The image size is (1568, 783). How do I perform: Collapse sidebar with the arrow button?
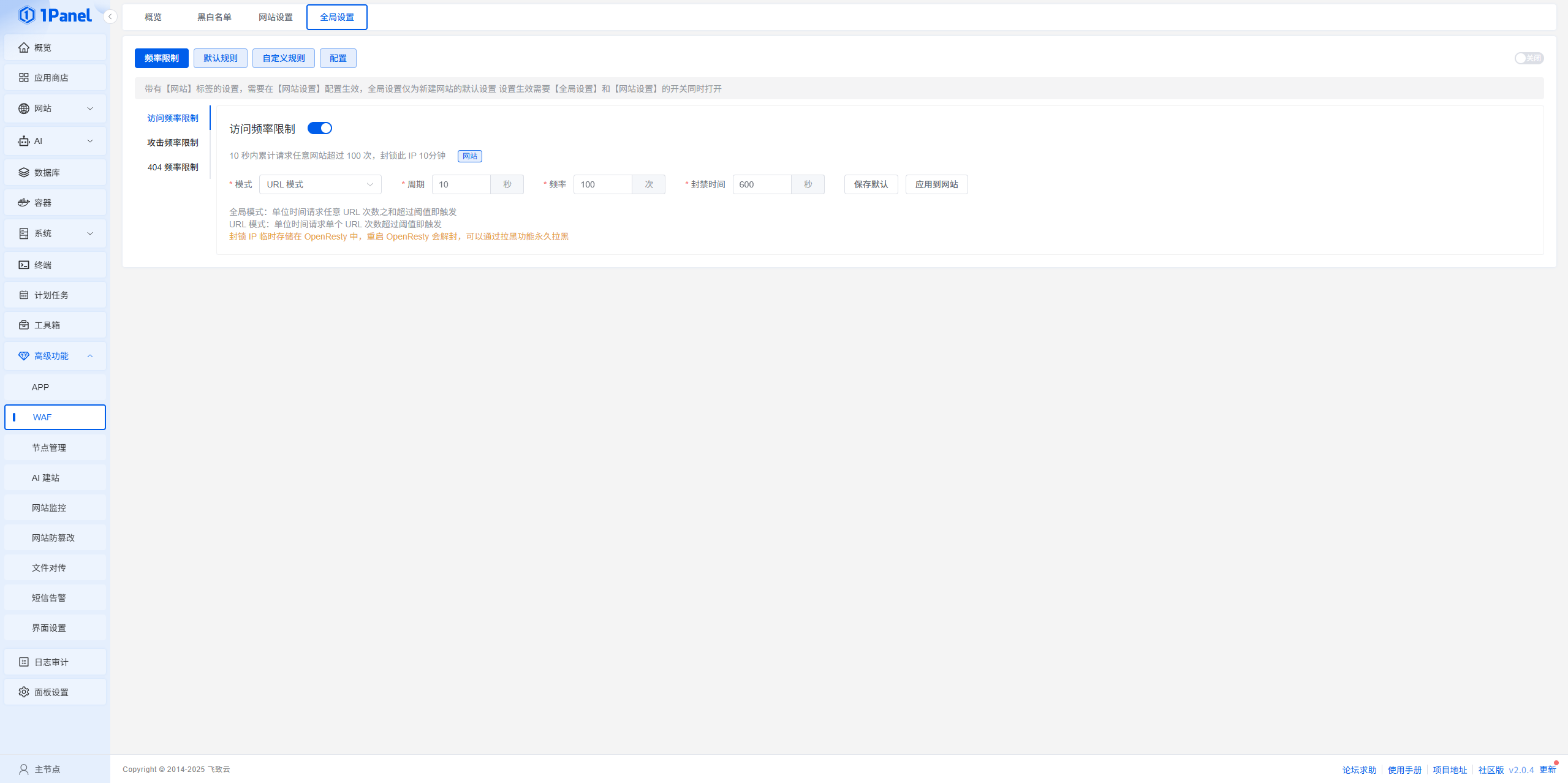coord(110,17)
